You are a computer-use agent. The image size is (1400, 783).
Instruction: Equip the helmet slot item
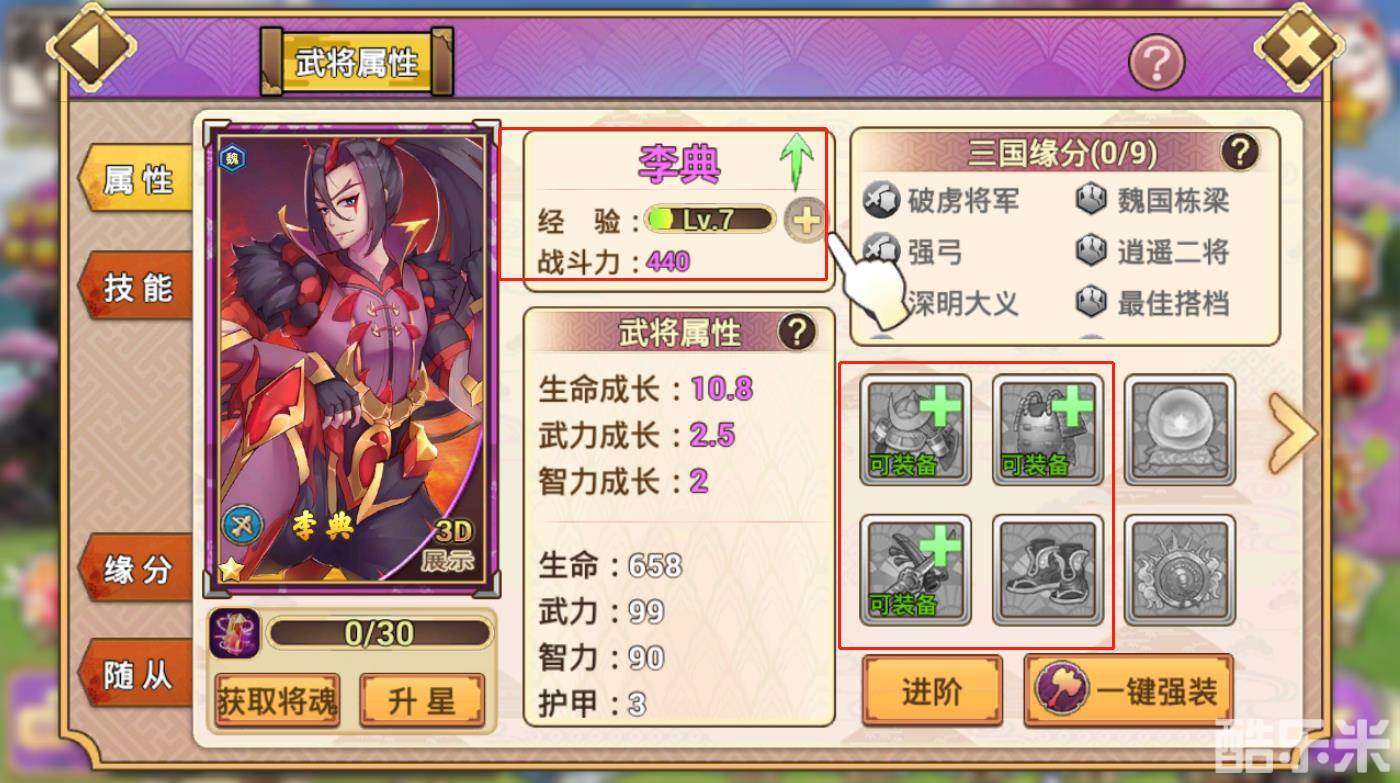point(916,430)
